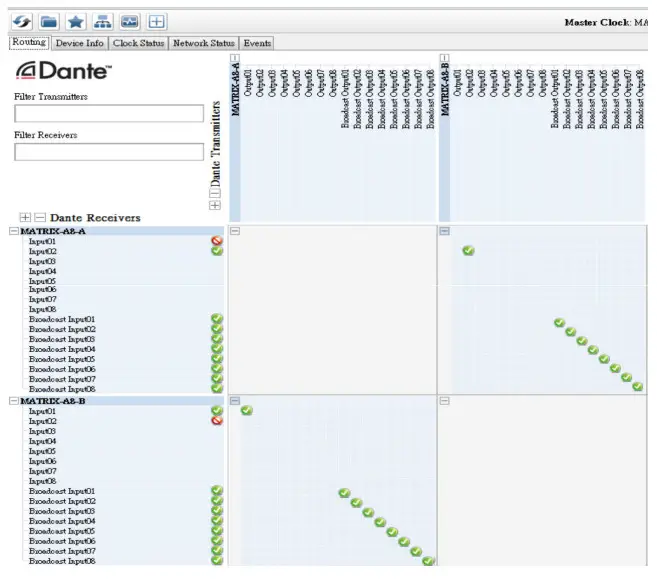Screen dimensions: 657x579
Task: Select Input04 under MATRIX-A8-B receivers
Action: pos(42,441)
